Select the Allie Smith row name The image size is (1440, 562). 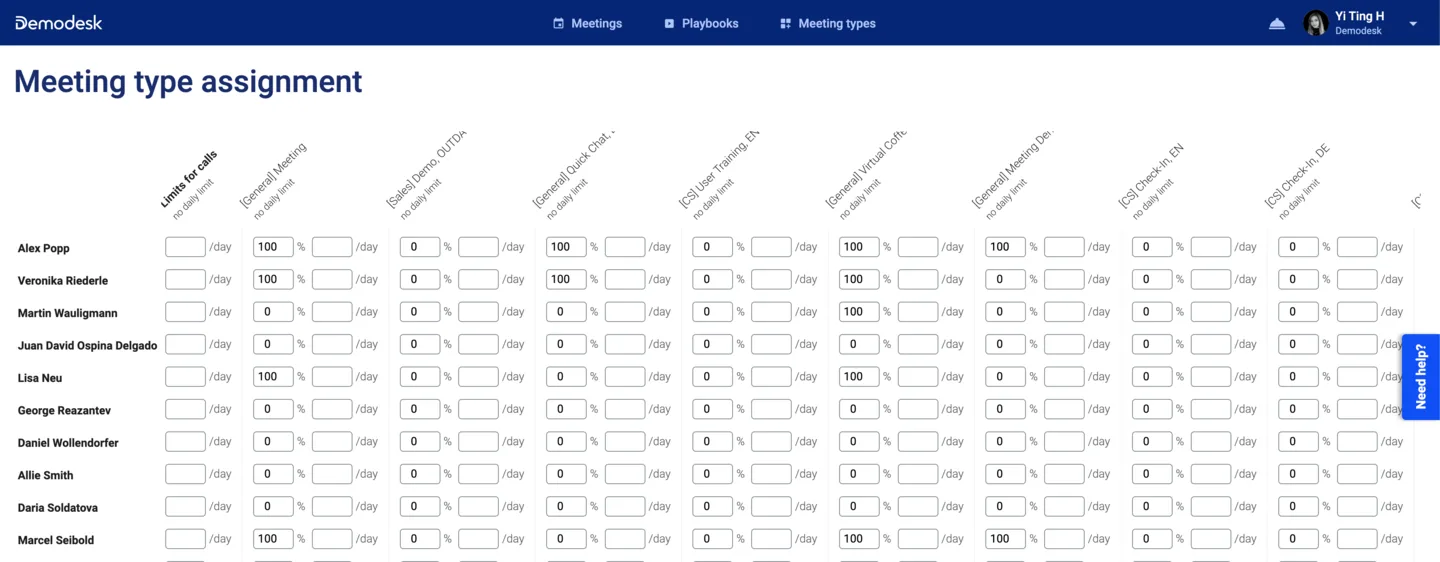(46, 475)
